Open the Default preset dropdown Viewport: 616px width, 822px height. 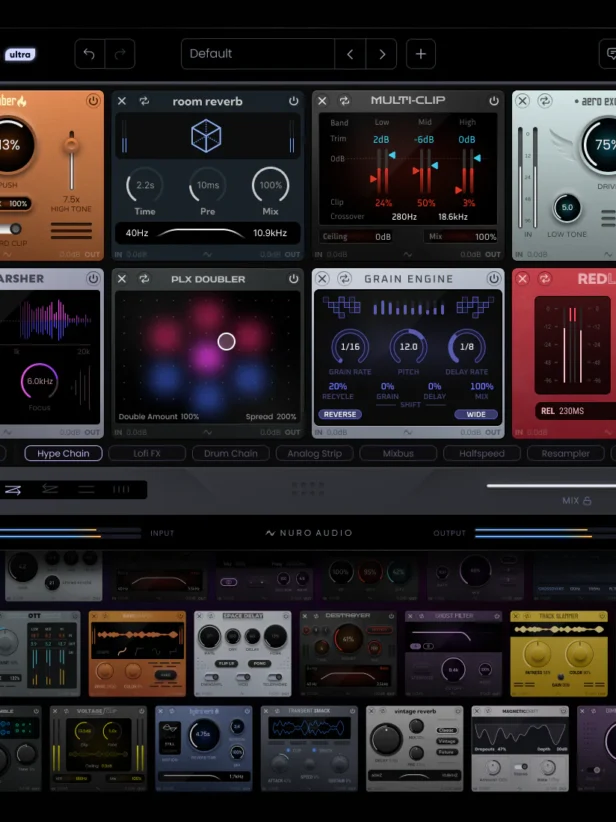pyautogui.click(x=257, y=54)
